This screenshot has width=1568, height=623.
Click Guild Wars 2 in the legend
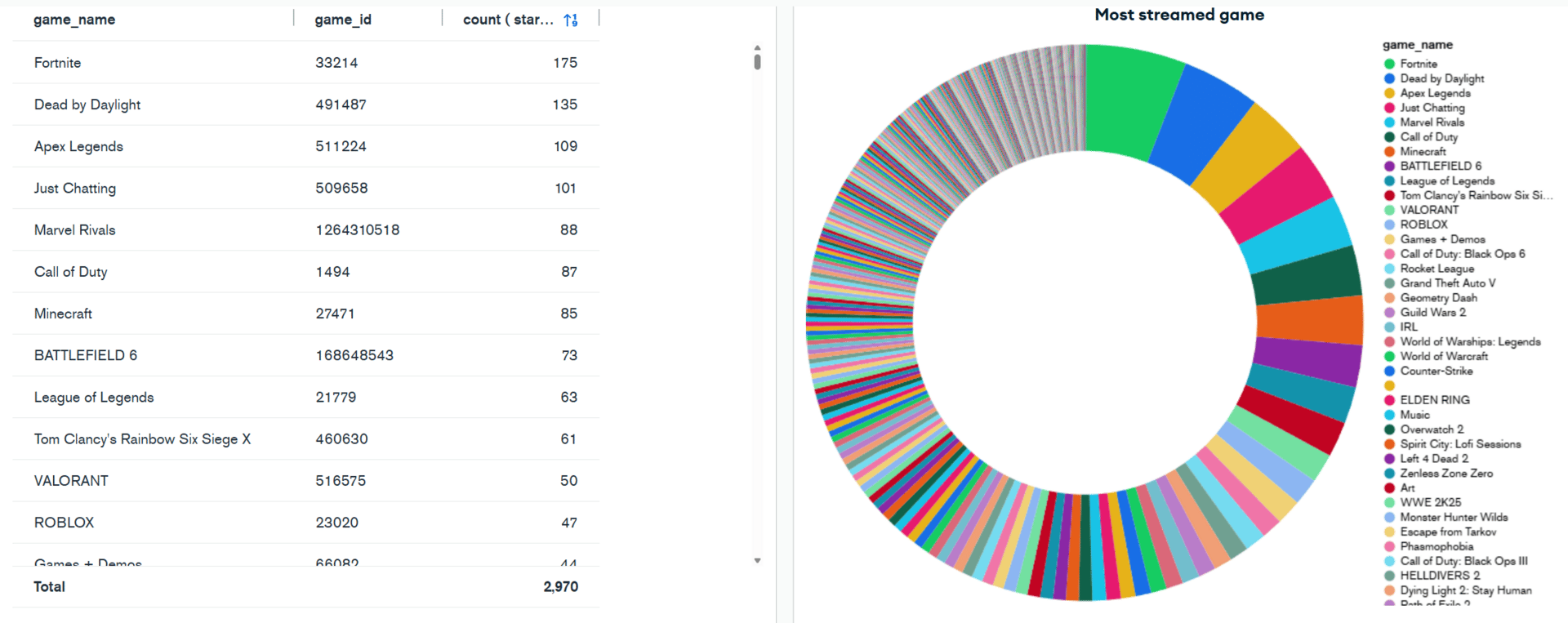(x=1433, y=313)
